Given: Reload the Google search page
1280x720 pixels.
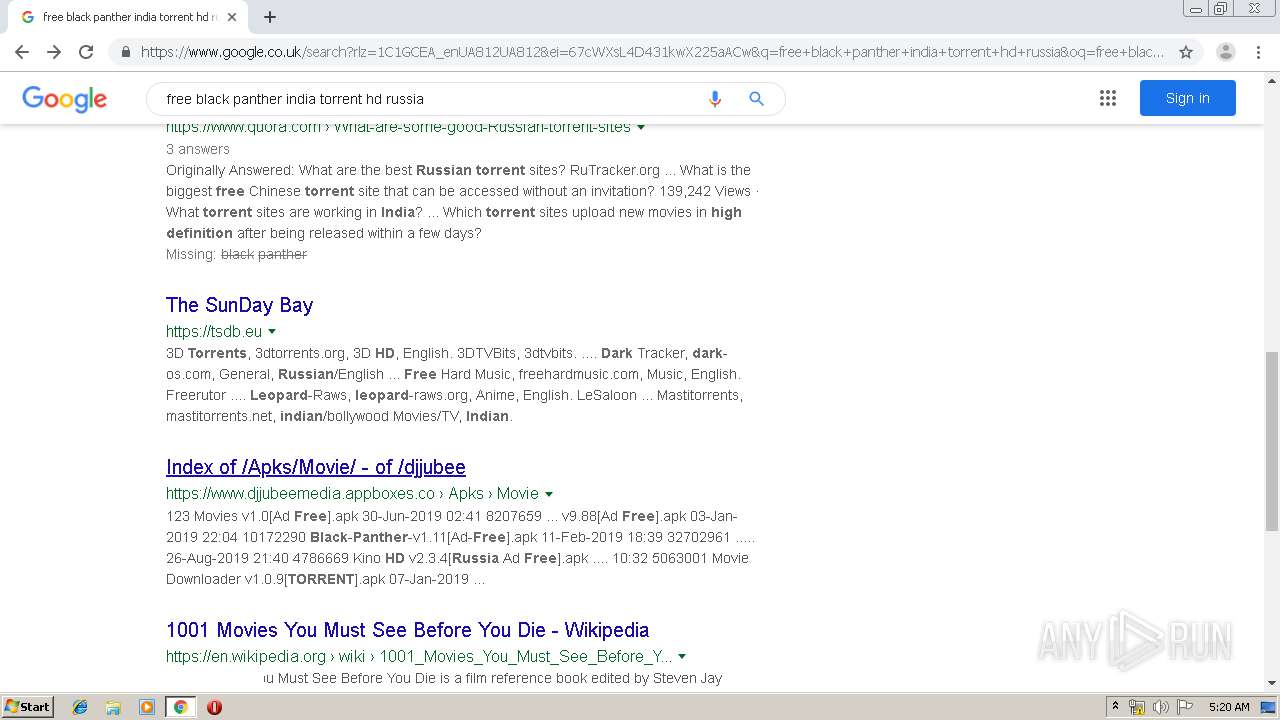Looking at the screenshot, I should click(86, 52).
